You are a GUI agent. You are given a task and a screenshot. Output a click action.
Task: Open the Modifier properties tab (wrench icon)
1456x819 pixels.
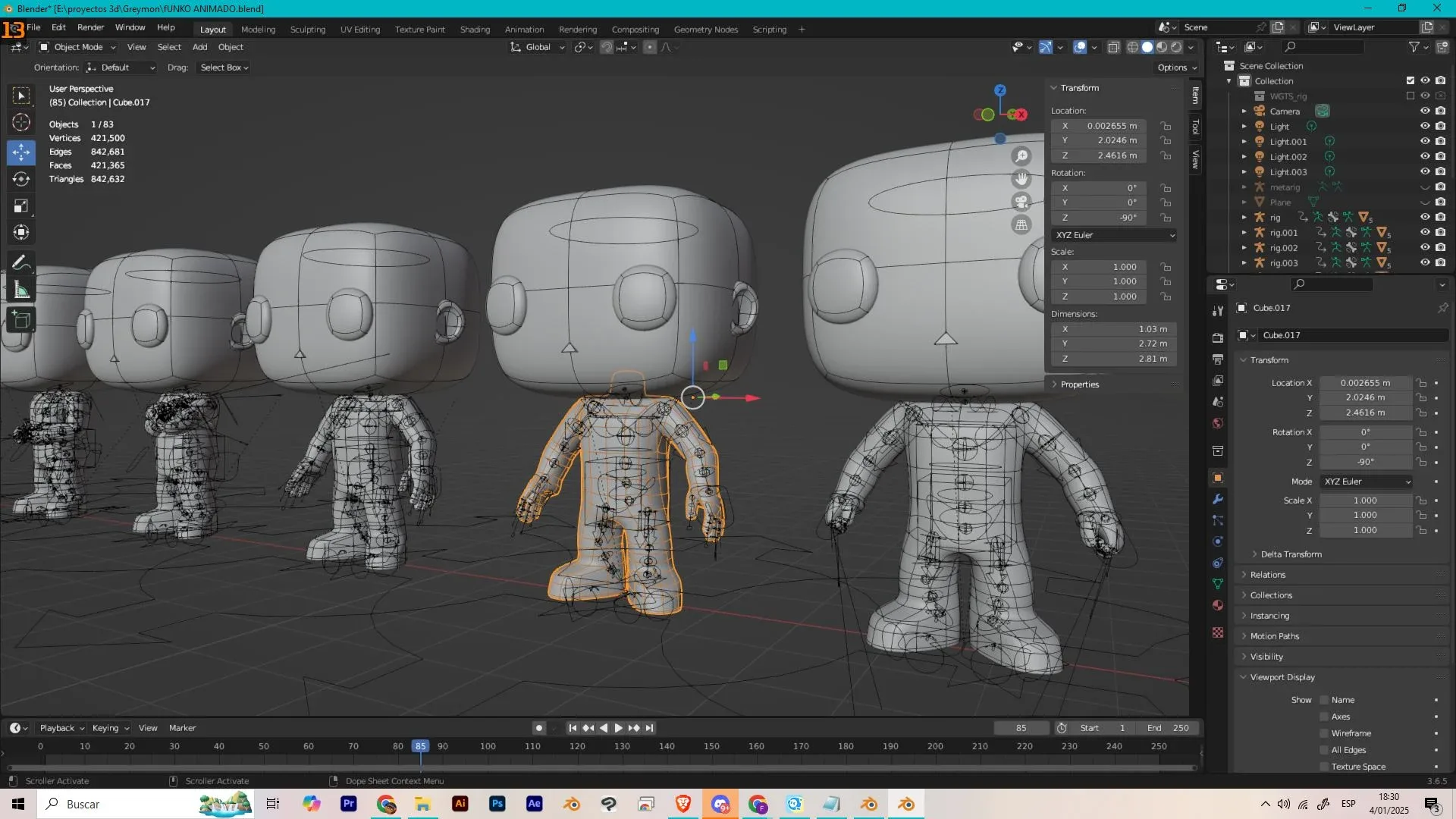[1217, 499]
